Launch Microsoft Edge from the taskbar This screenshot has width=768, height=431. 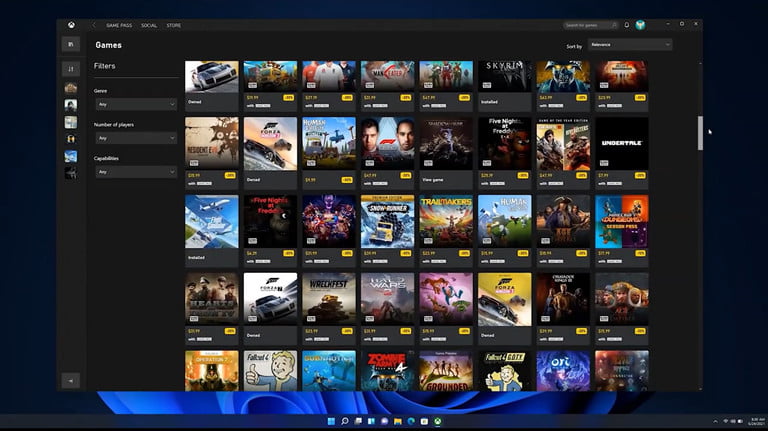click(x=411, y=421)
